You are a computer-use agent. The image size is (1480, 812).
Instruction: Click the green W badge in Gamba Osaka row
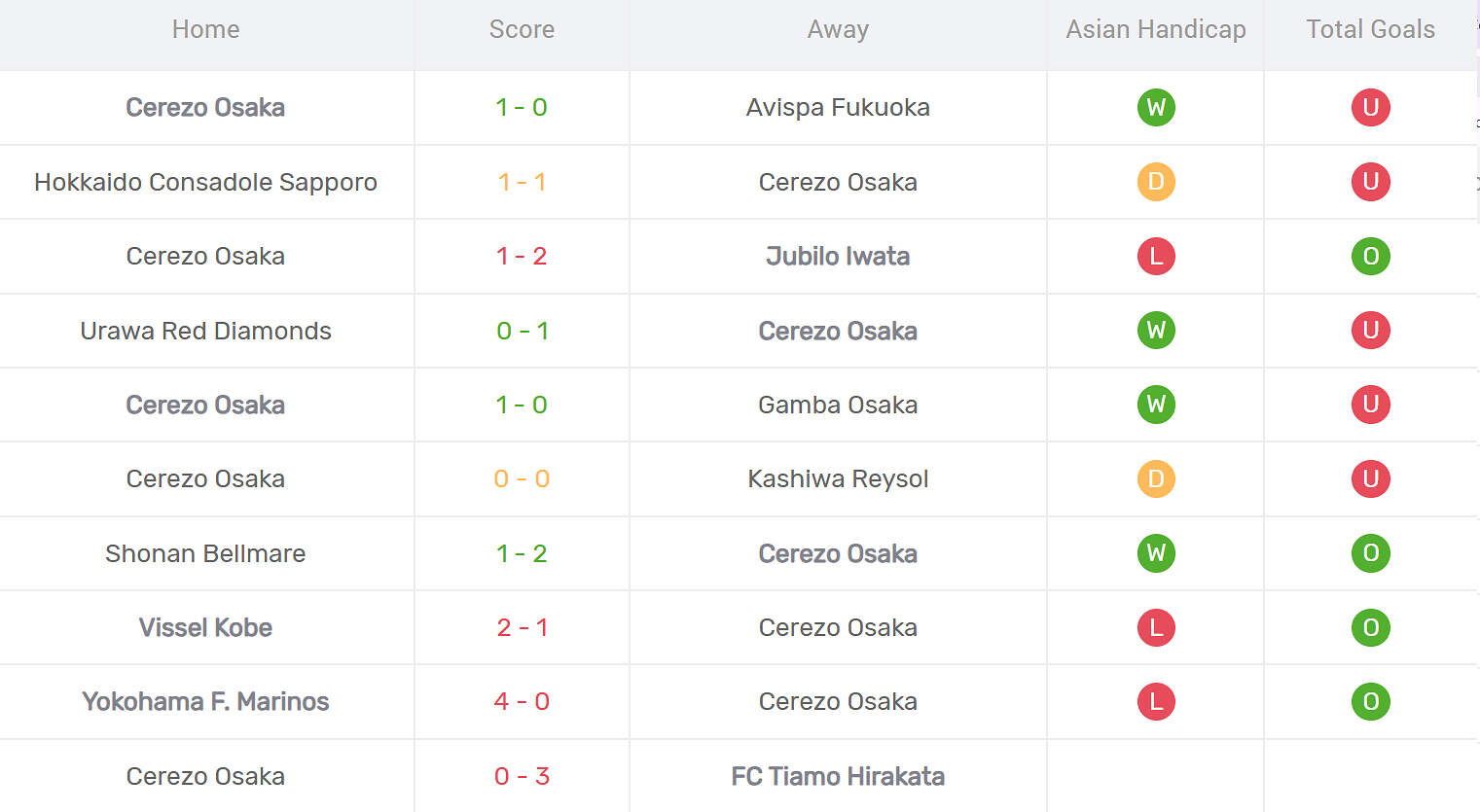point(1156,405)
